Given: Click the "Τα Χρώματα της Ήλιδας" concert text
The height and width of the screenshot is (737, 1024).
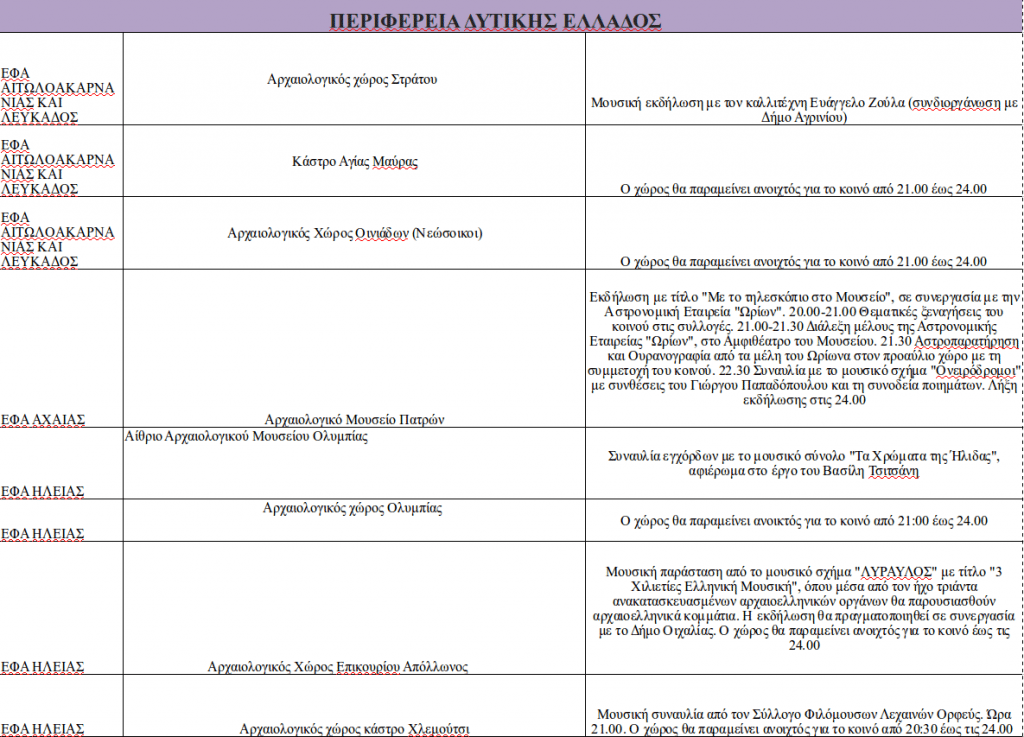Looking at the screenshot, I should [804, 465].
